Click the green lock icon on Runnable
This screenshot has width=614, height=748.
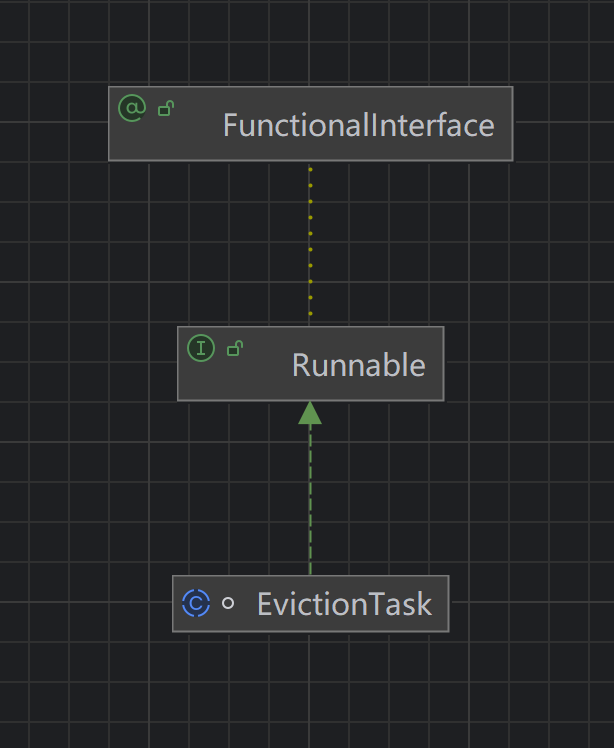pos(234,348)
